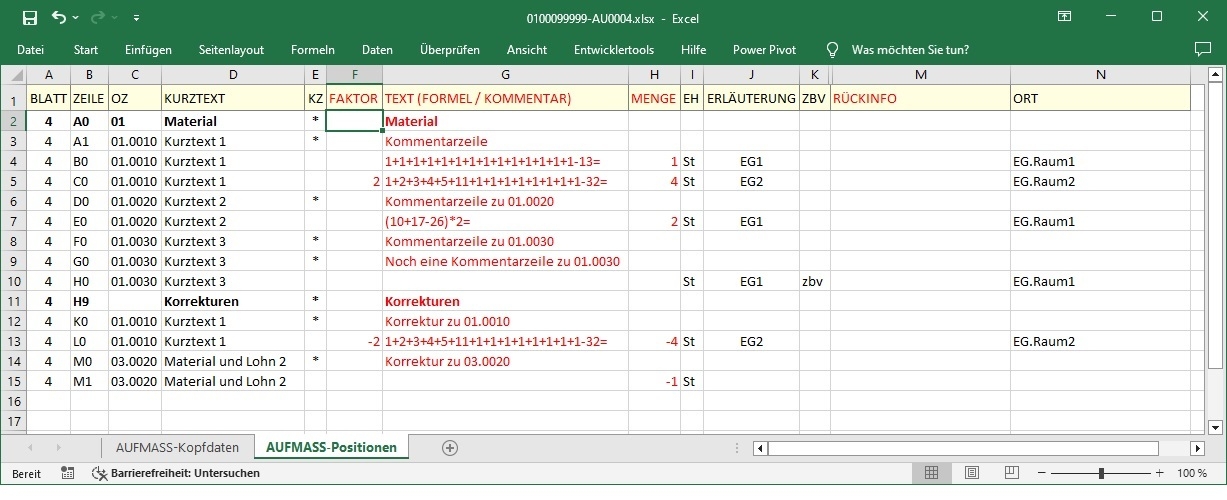Expand Customize Quick Access Toolbar dropdown

tap(136, 17)
